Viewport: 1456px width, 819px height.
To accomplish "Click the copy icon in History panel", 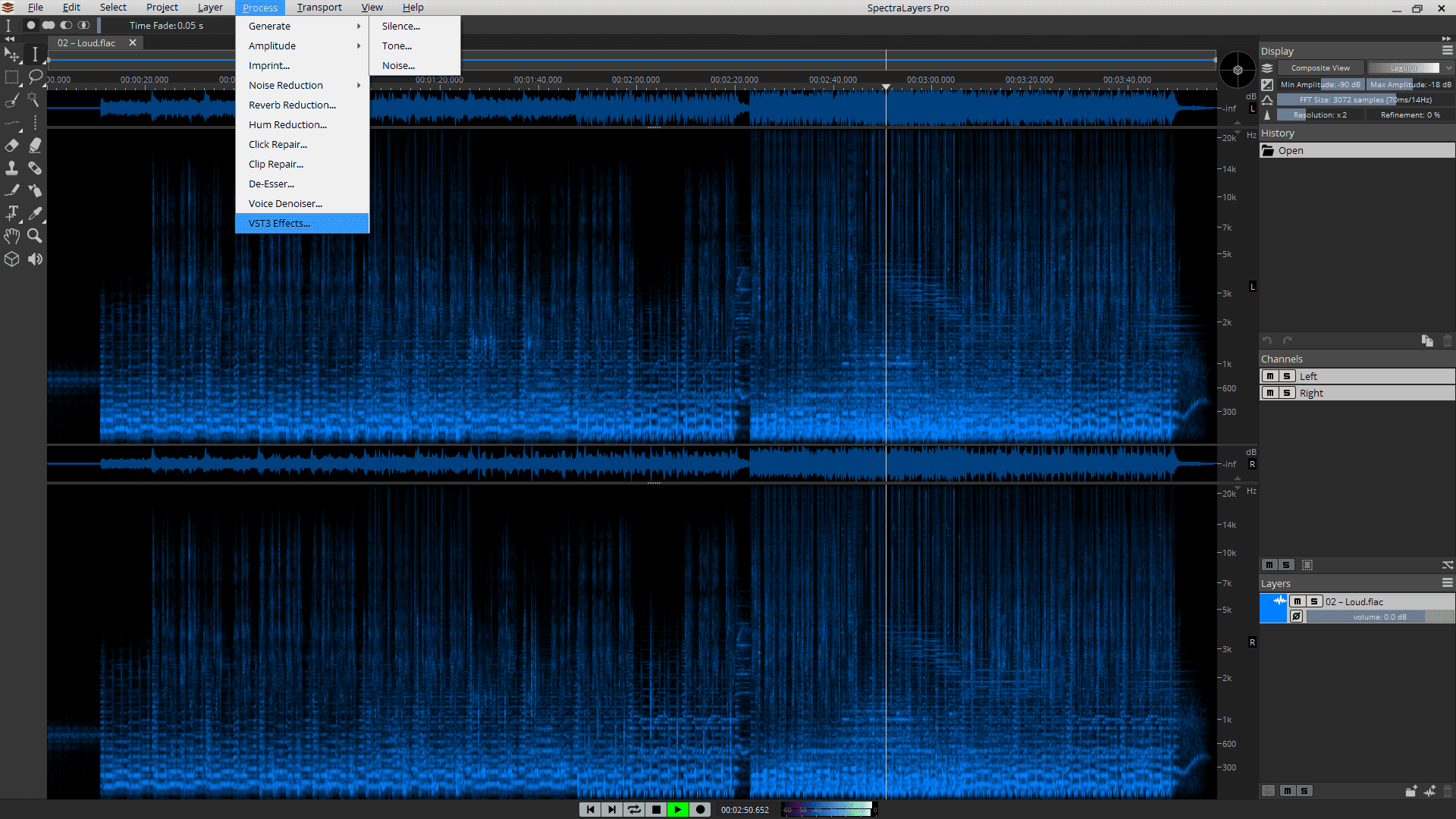I will tap(1427, 340).
